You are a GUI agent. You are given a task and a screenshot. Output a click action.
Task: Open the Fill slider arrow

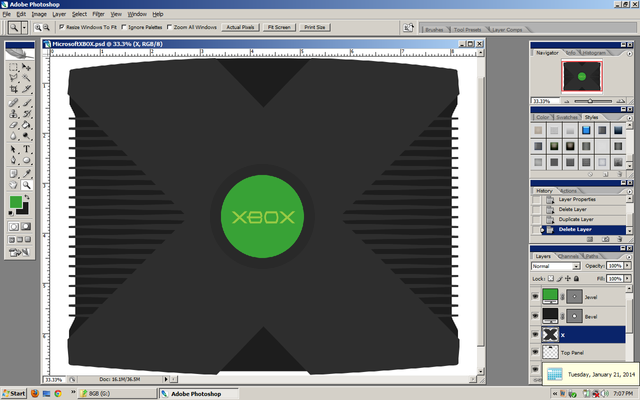click(x=628, y=278)
